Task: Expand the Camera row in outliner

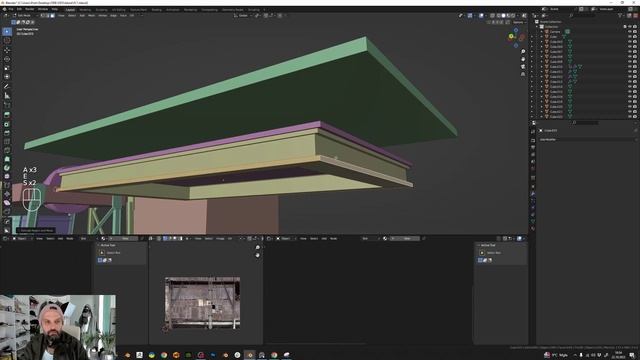Action: click(542, 31)
